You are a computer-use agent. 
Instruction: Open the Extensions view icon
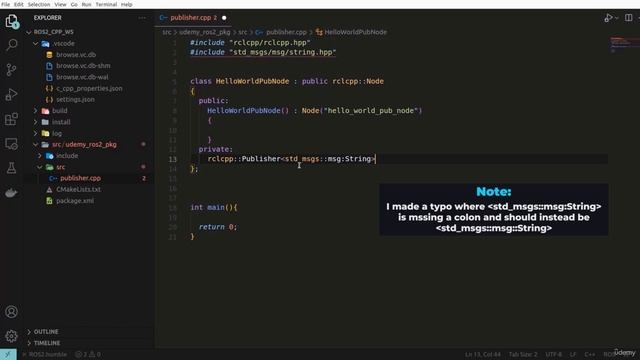(x=11, y=119)
